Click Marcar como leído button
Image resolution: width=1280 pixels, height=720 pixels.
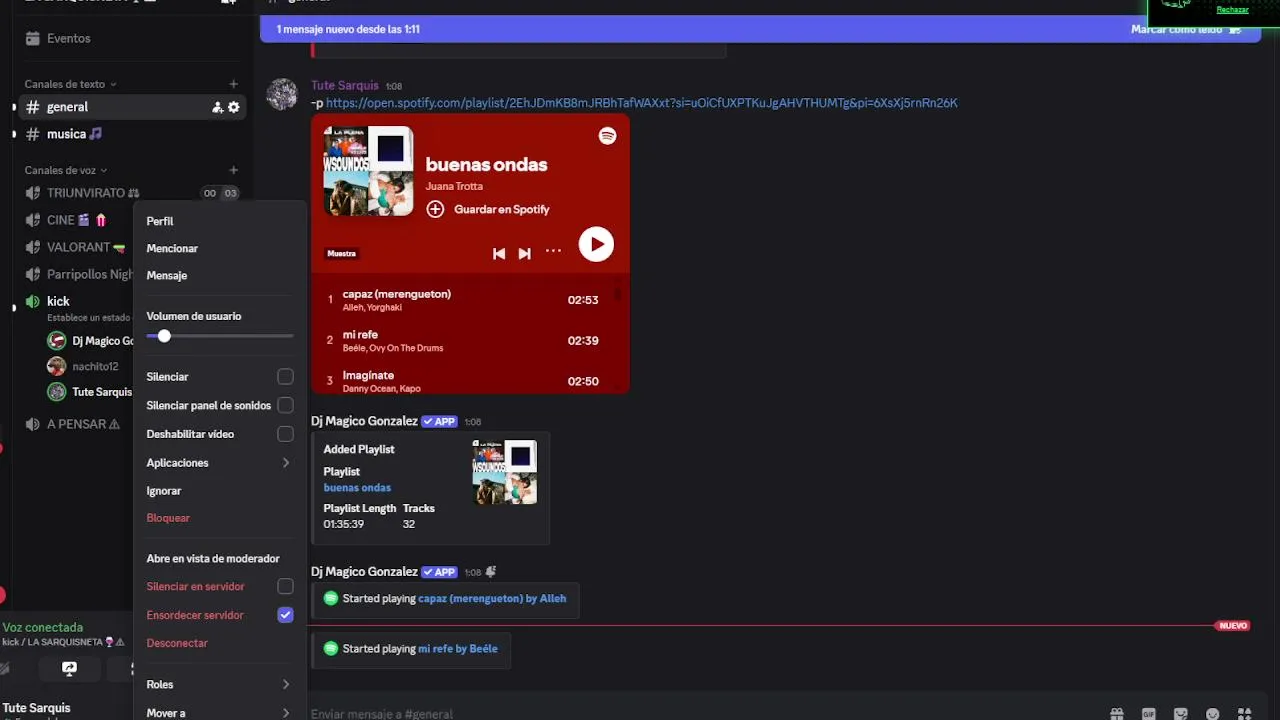point(1186,29)
